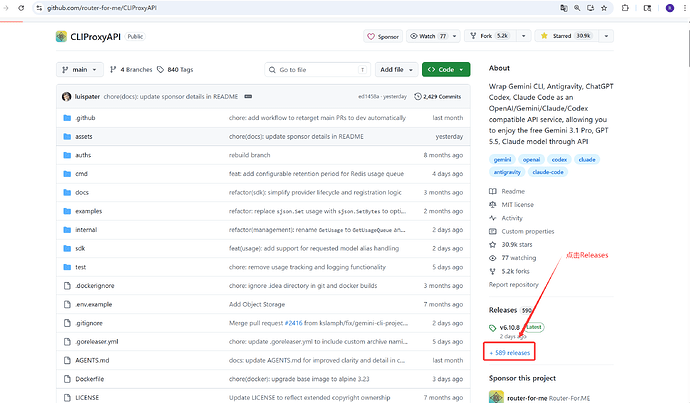The image size is (690, 403).
Task: Select the claude-code topic tag
Action: pyautogui.click(x=548, y=172)
